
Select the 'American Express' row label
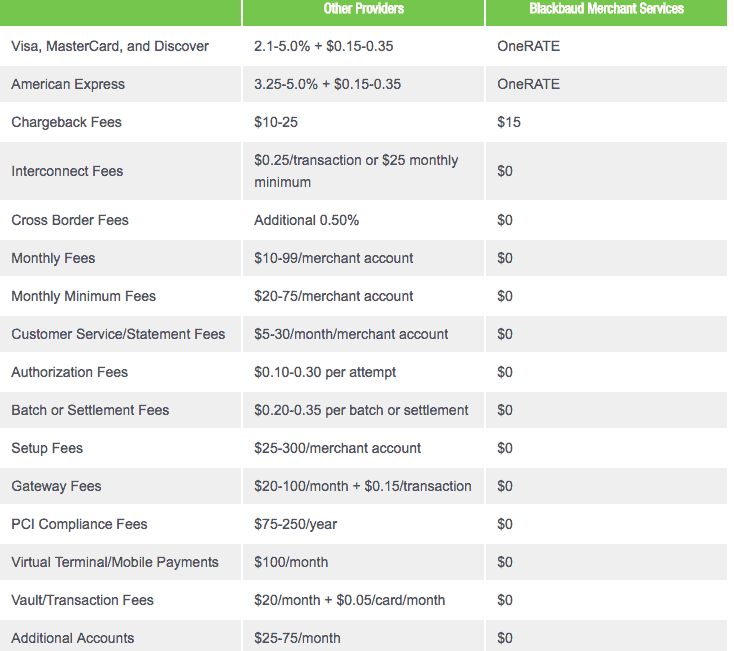point(68,84)
